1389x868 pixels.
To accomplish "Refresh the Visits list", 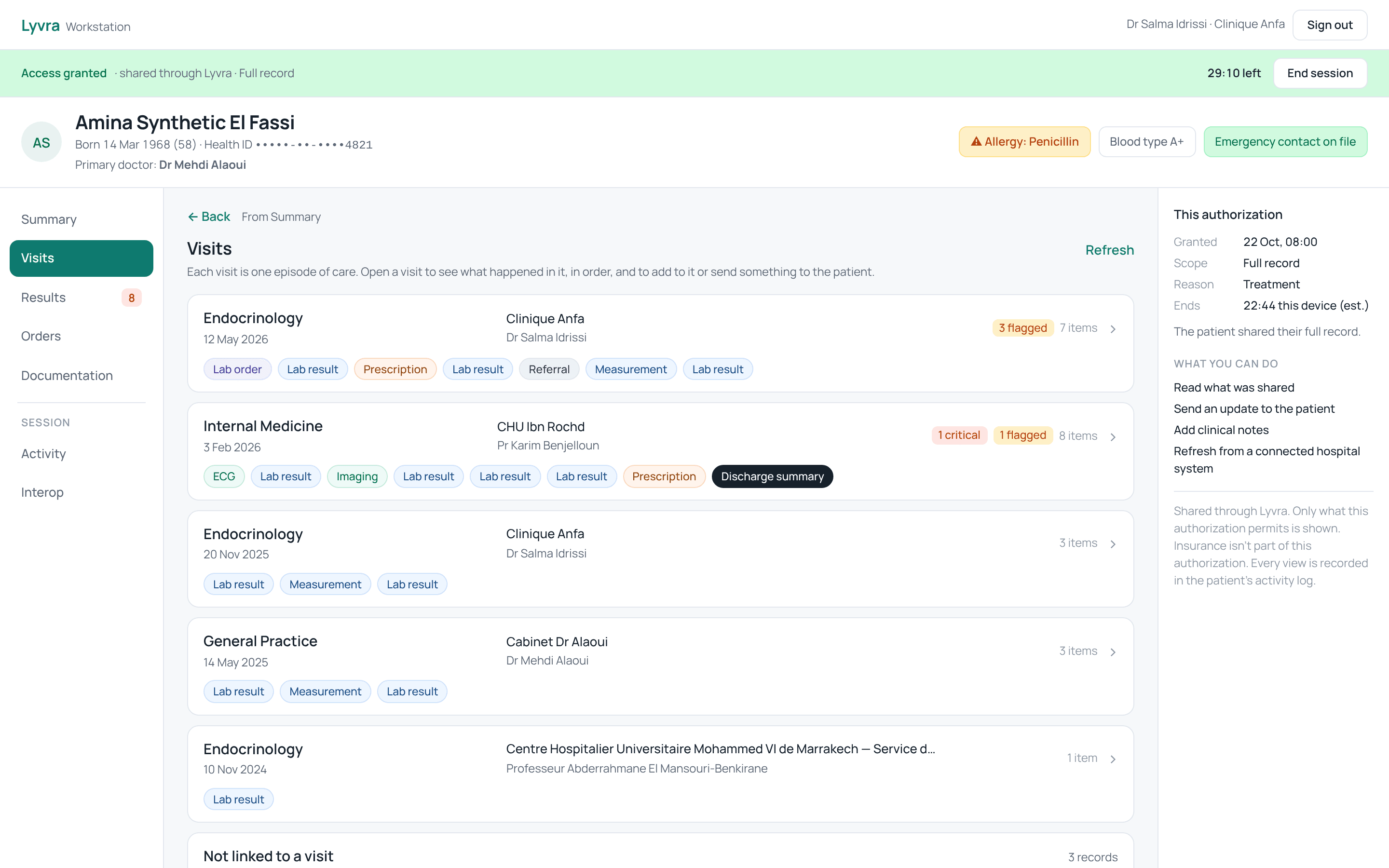I will pos(1109,250).
